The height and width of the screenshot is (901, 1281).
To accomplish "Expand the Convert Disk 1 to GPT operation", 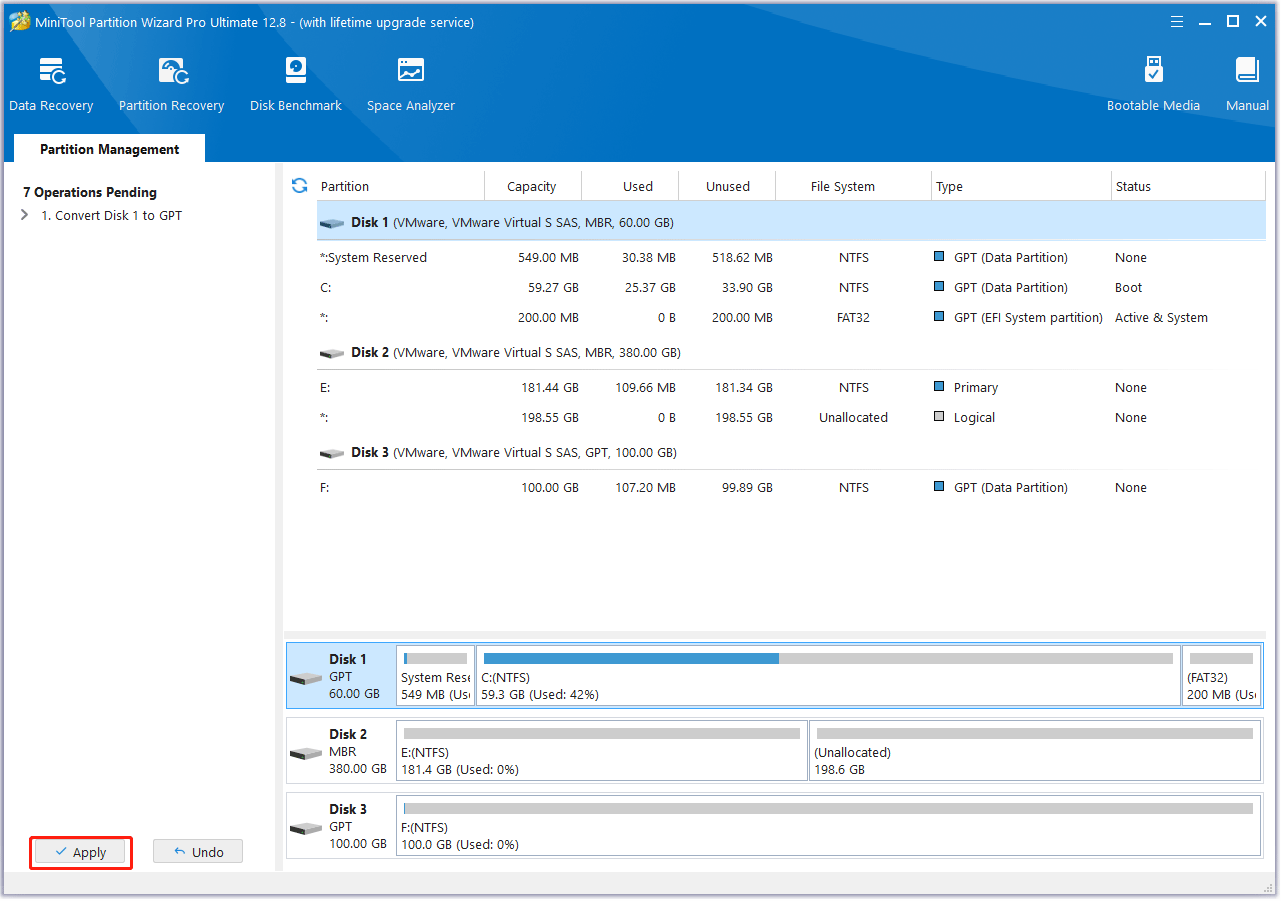I will (25, 215).
